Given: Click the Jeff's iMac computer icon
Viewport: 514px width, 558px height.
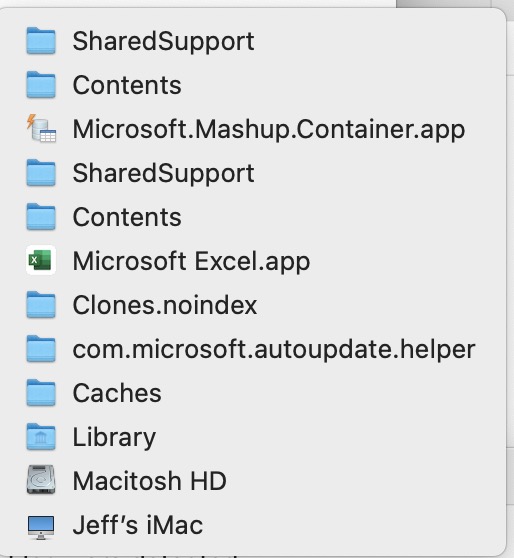Looking at the screenshot, I should click(41, 527).
